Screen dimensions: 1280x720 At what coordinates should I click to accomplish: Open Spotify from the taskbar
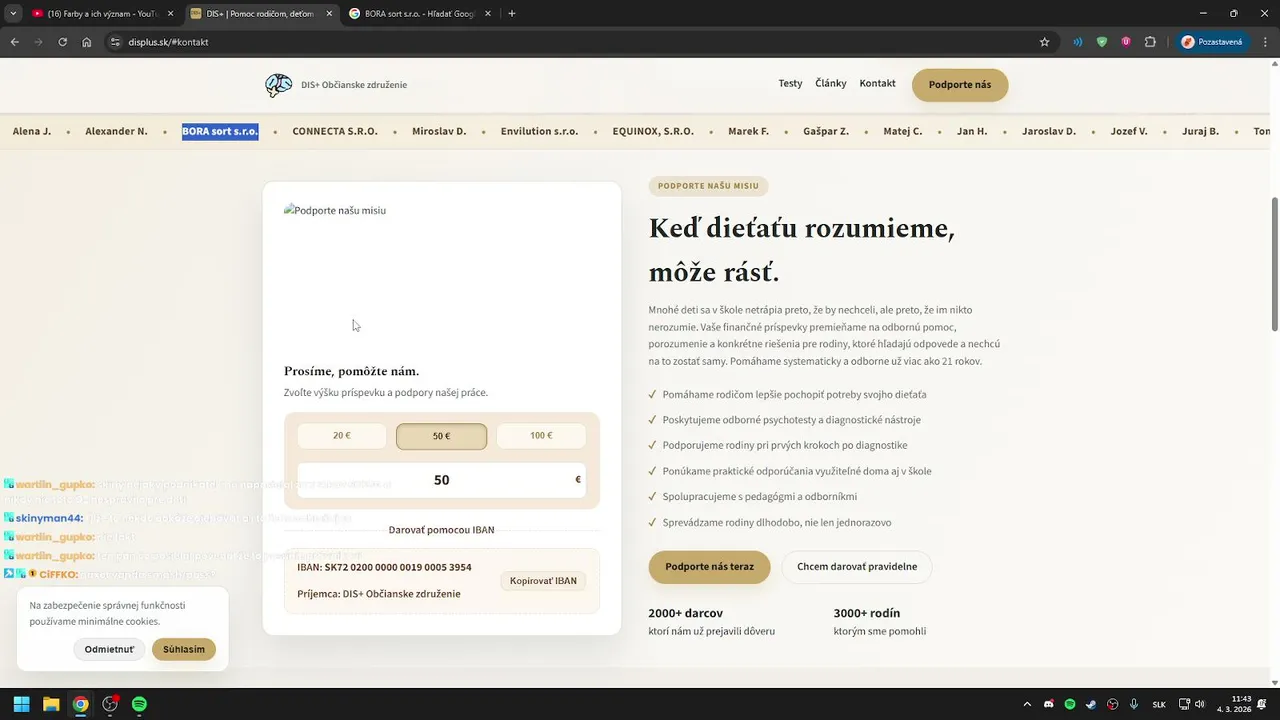pos(139,704)
